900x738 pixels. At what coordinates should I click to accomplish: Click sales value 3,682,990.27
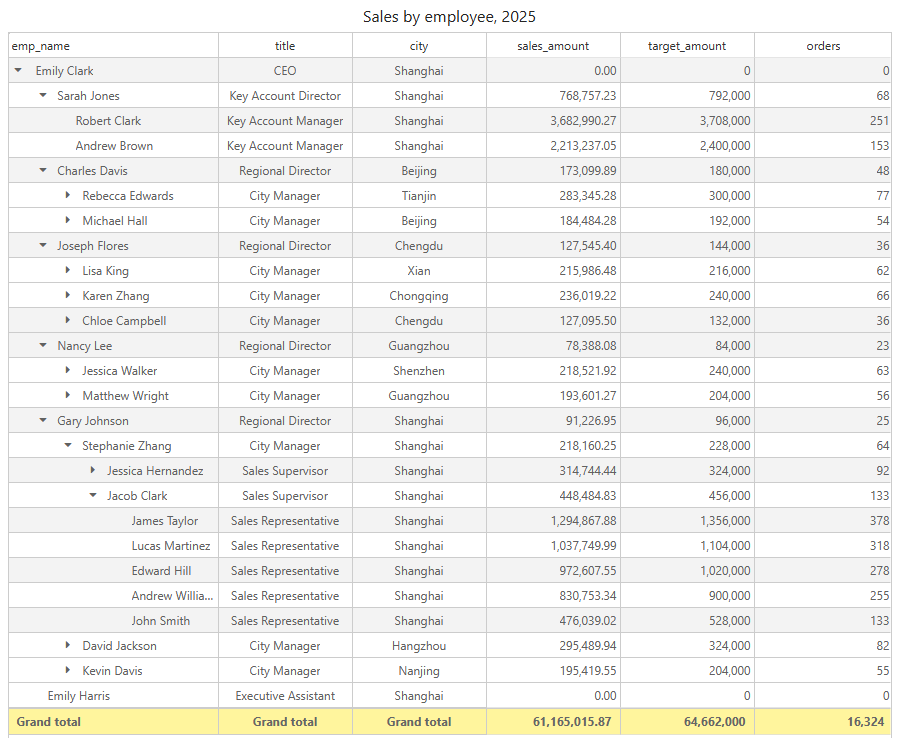point(583,121)
